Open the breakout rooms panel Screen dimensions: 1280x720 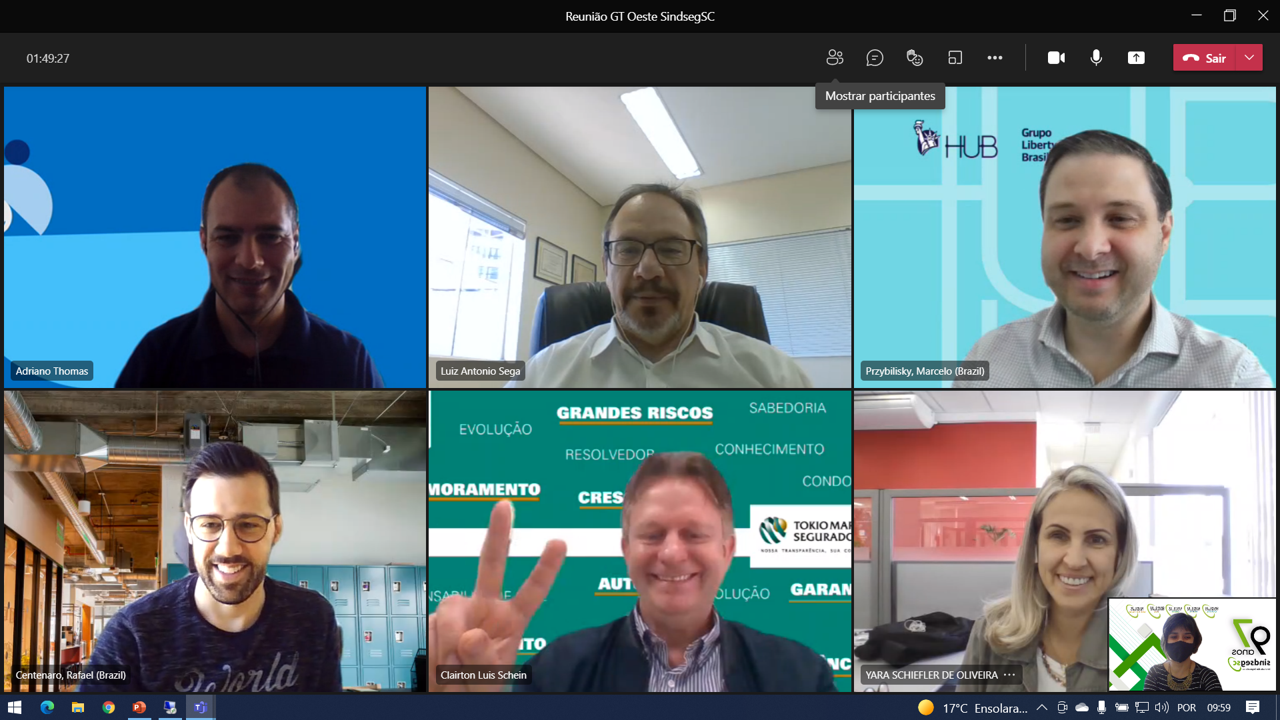click(x=955, y=58)
